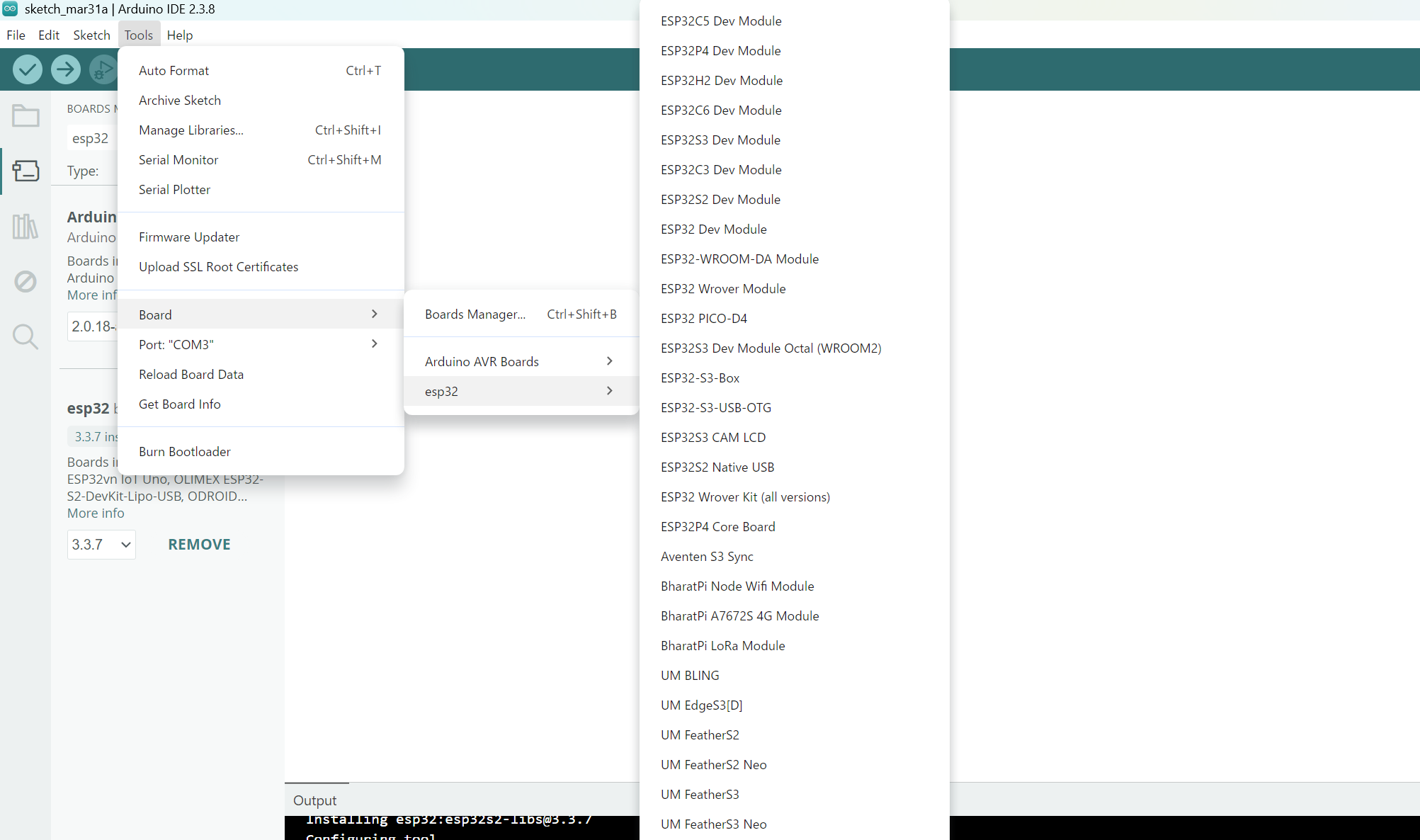Open the Sketchbook folder sidebar icon

coord(25,115)
